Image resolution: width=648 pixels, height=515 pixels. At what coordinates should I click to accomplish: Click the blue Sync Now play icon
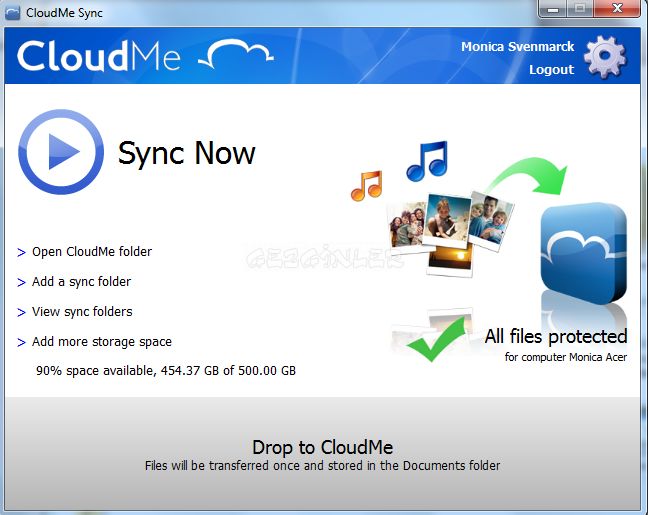61,152
